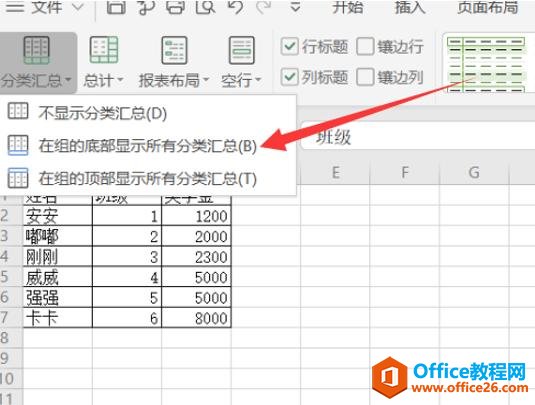This screenshot has height=405, width=535.
Task: Expand the quick access toolbar more arrow
Action: pos(295,7)
